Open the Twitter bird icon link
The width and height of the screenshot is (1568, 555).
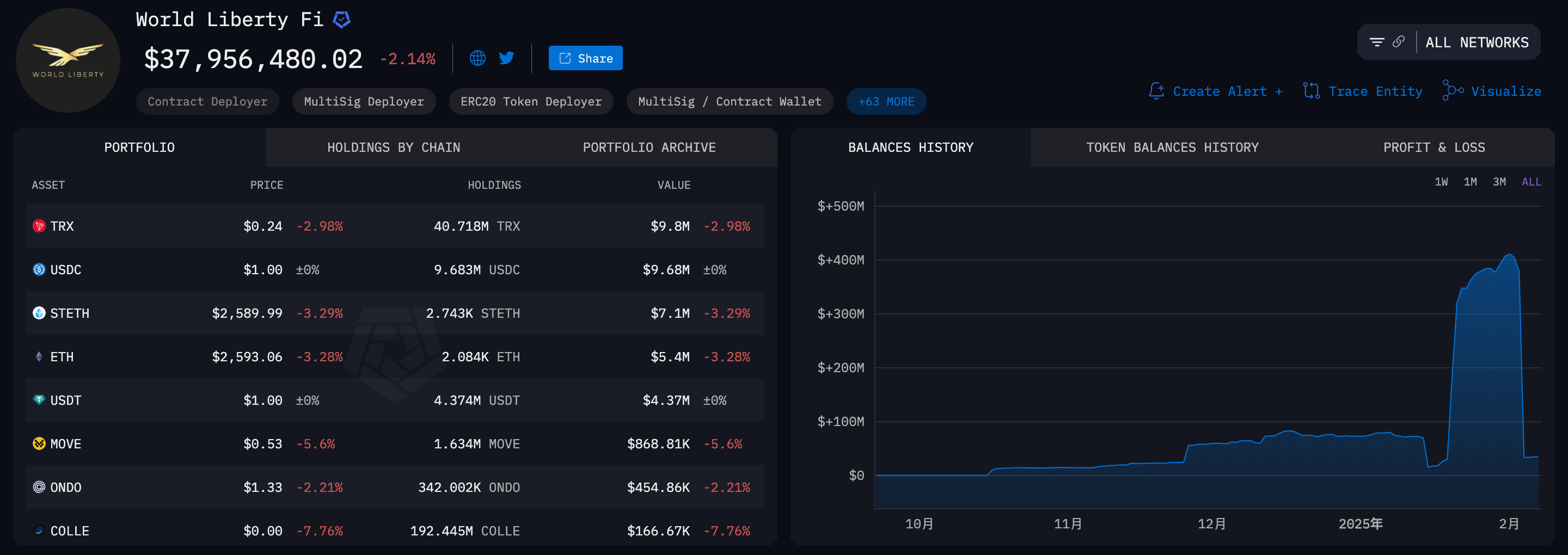click(506, 58)
